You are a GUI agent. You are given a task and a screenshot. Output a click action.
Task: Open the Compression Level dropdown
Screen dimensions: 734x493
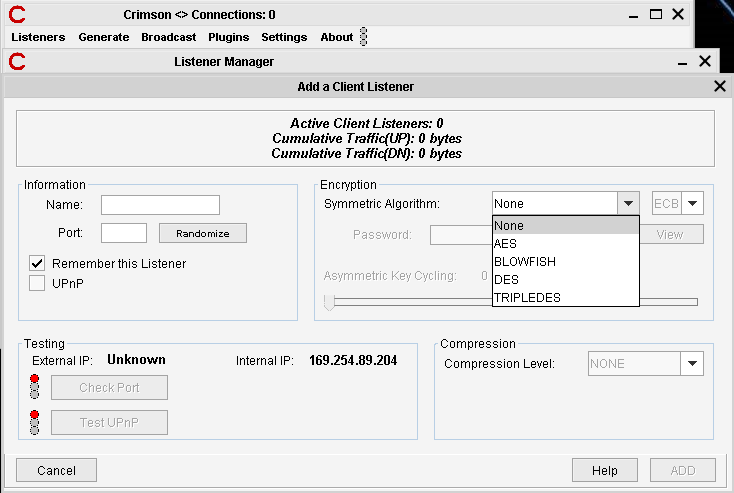(692, 364)
